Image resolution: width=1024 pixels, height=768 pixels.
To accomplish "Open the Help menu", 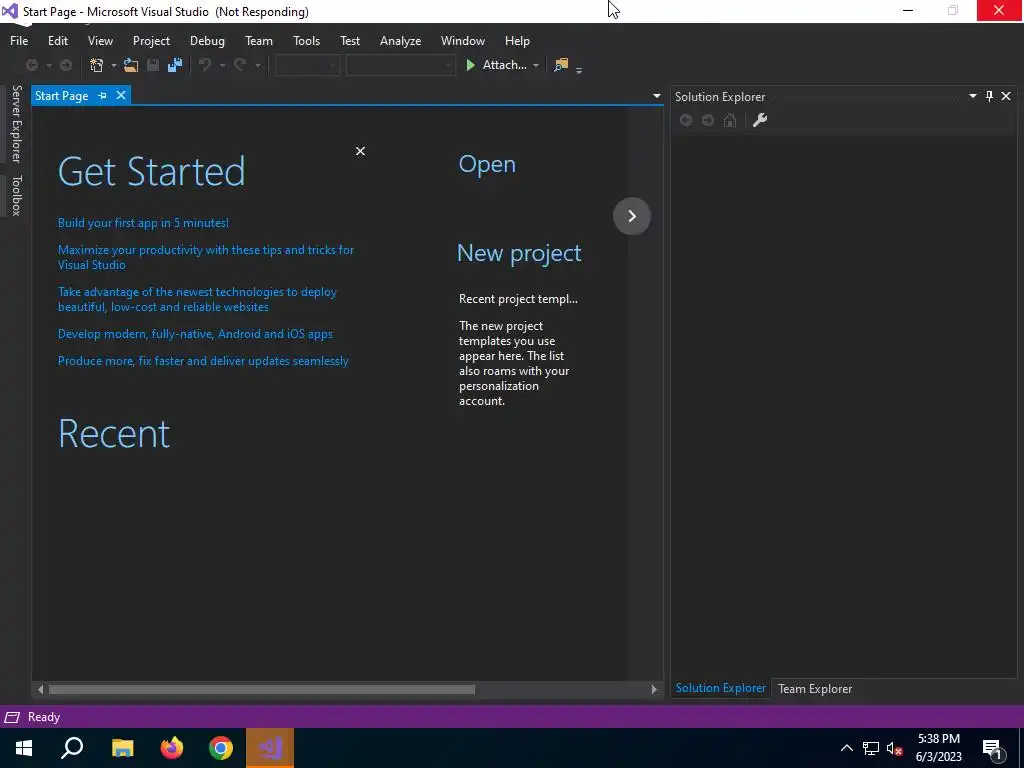I will (x=517, y=40).
